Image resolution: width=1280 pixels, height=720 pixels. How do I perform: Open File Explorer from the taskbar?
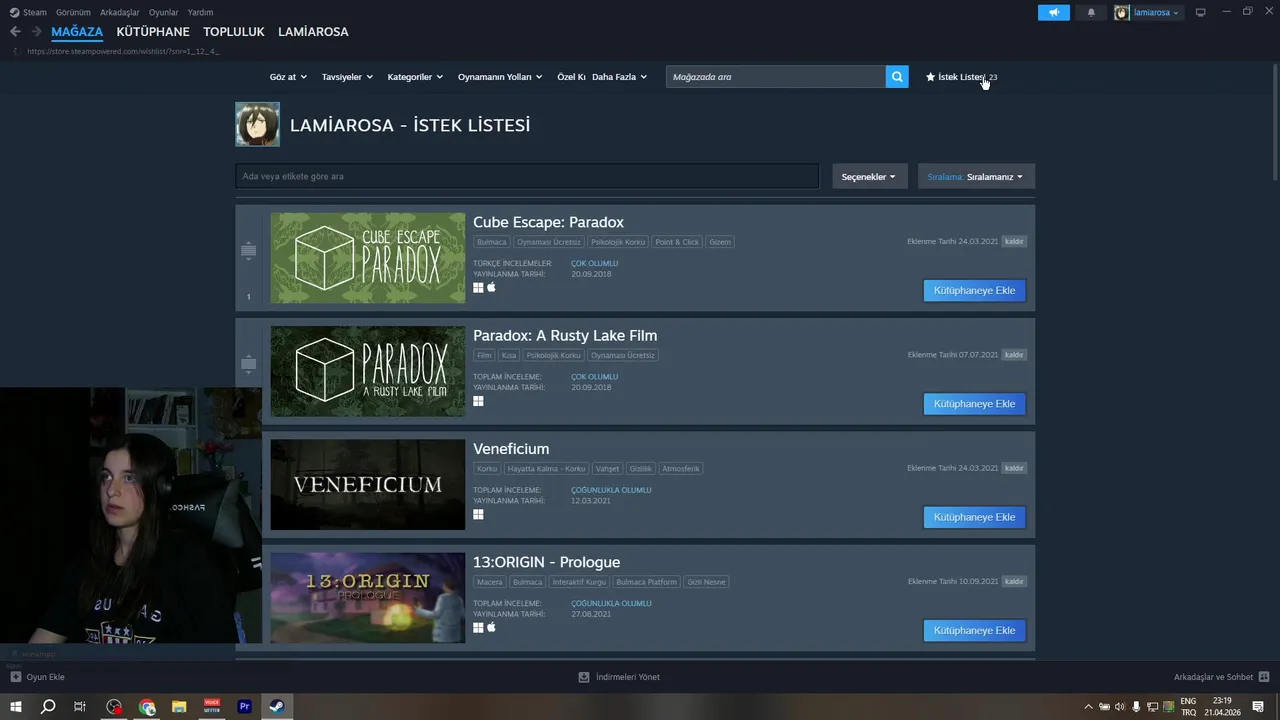[179, 707]
